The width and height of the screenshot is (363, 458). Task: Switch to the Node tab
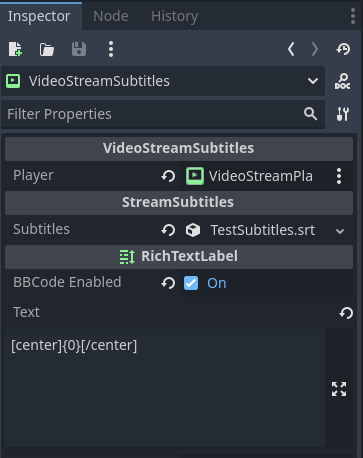(x=111, y=16)
